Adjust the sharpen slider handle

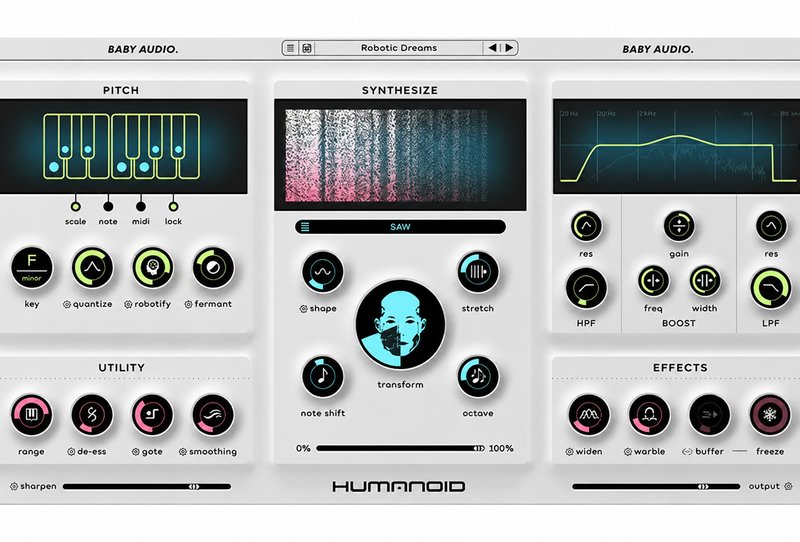(194, 487)
